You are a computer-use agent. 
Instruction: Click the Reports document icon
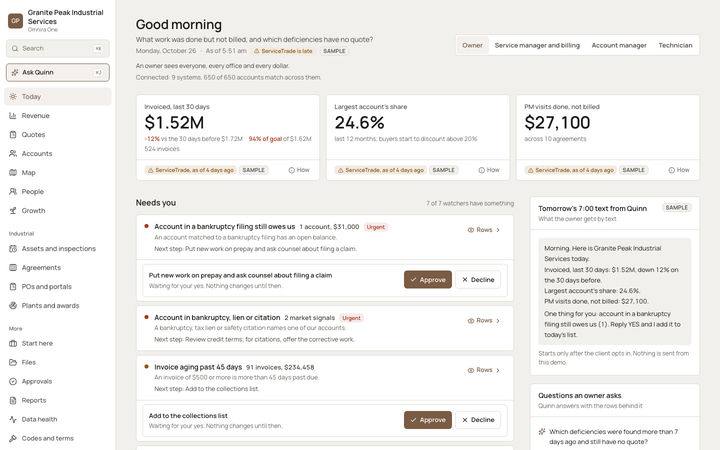click(13, 400)
